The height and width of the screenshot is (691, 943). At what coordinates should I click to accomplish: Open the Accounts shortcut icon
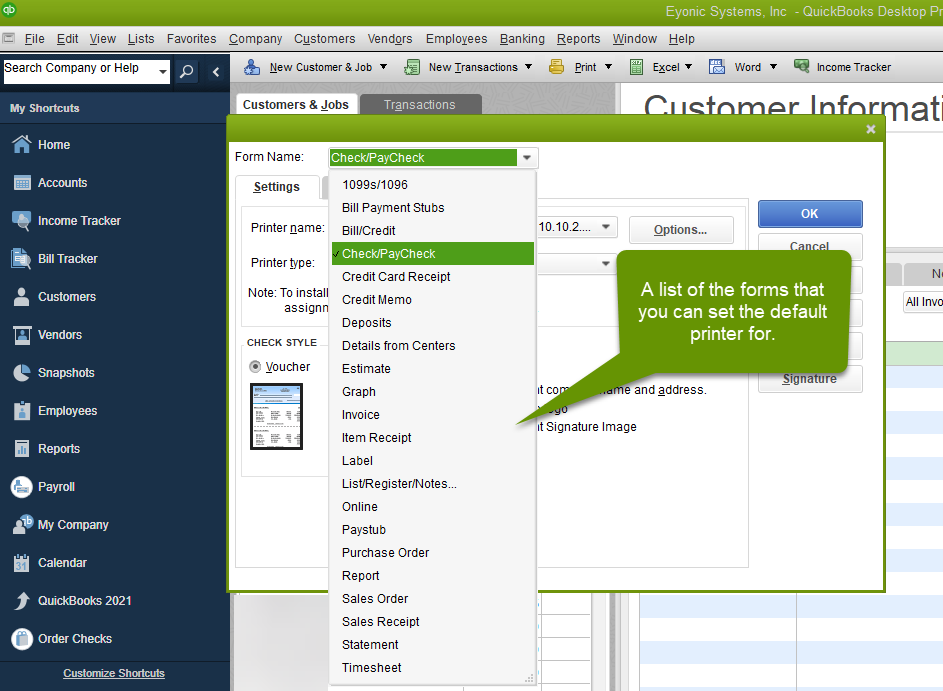(x=22, y=182)
